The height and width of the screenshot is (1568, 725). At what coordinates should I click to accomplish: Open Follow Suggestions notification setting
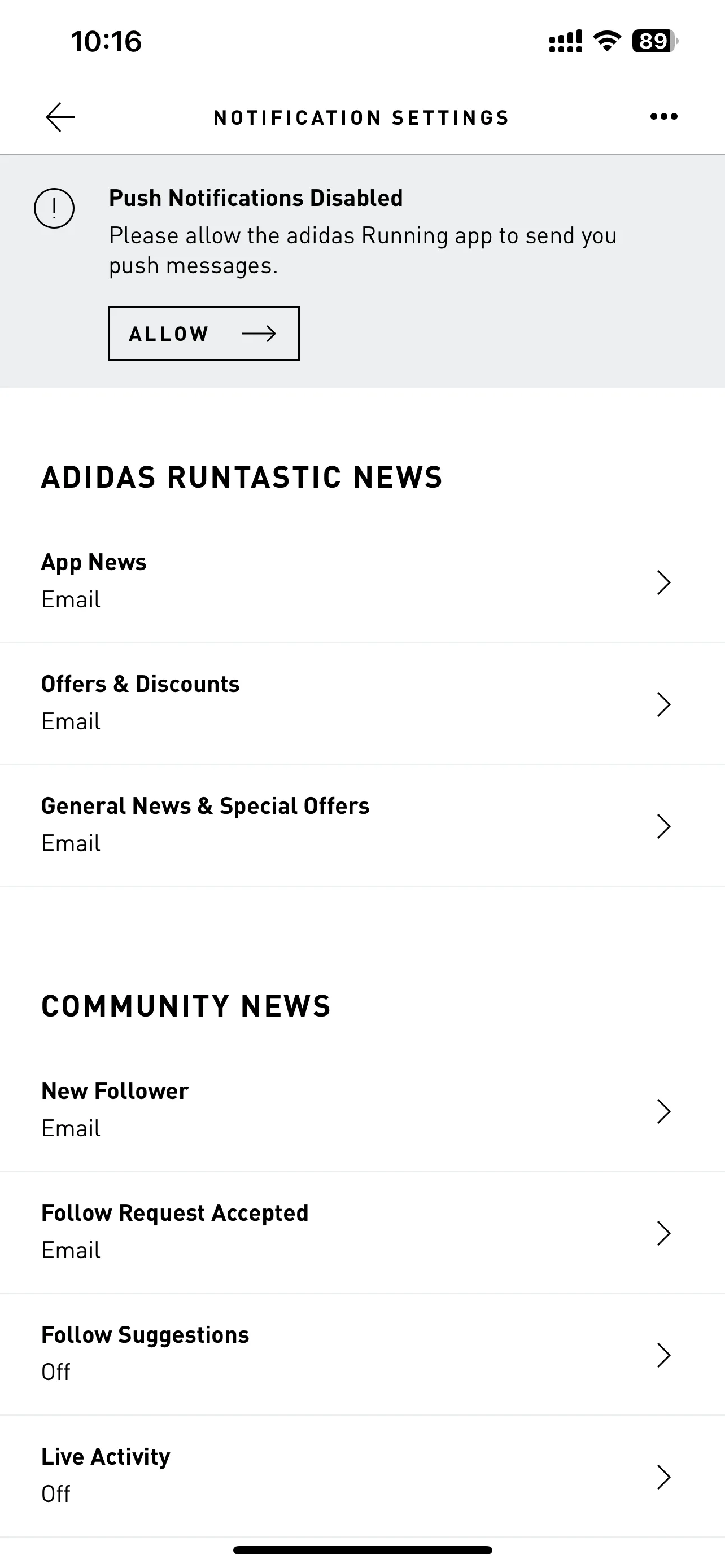coord(362,1354)
